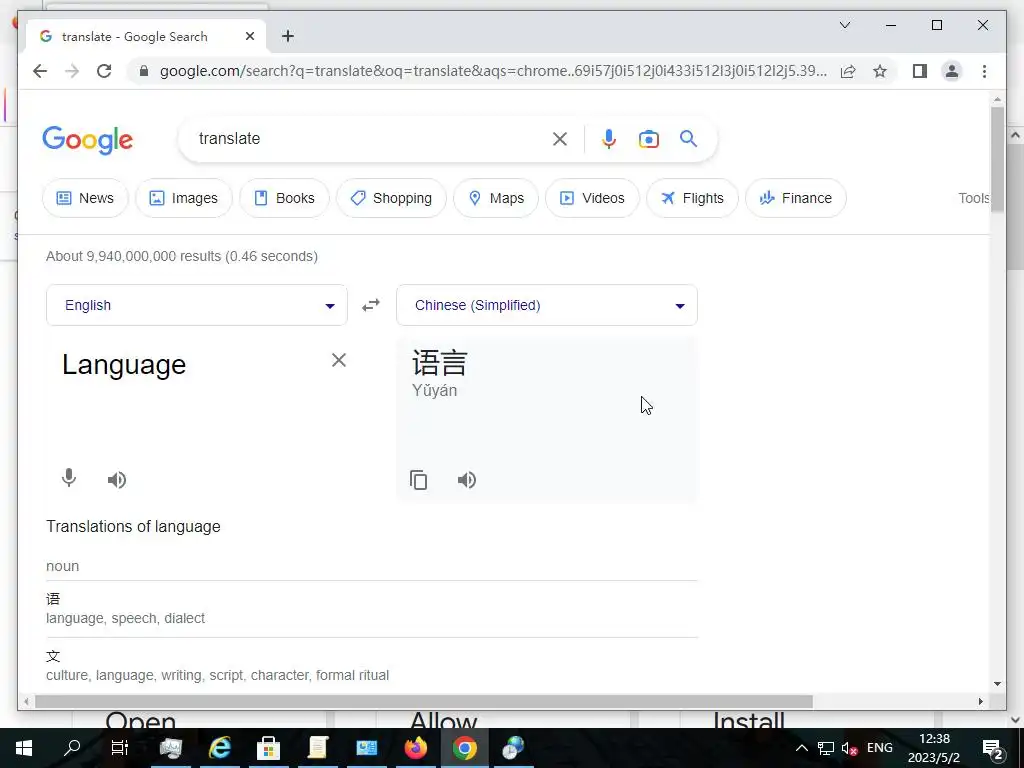The height and width of the screenshot is (768, 1024).
Task: Open network status in system tray
Action: [x=825, y=748]
